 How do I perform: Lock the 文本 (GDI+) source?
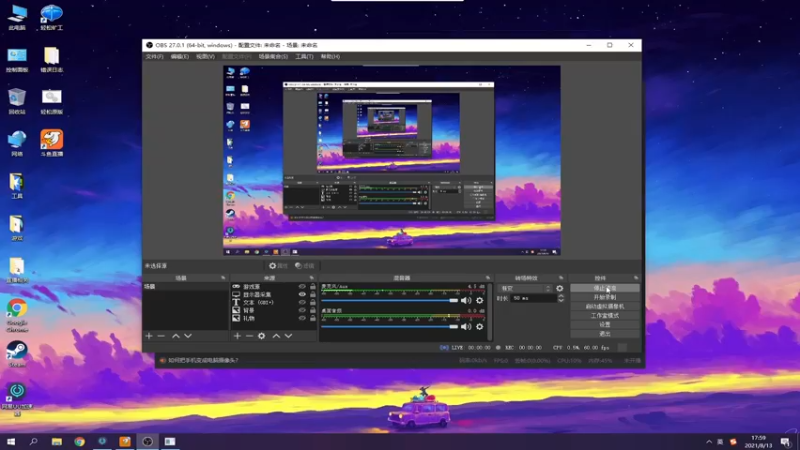point(313,303)
